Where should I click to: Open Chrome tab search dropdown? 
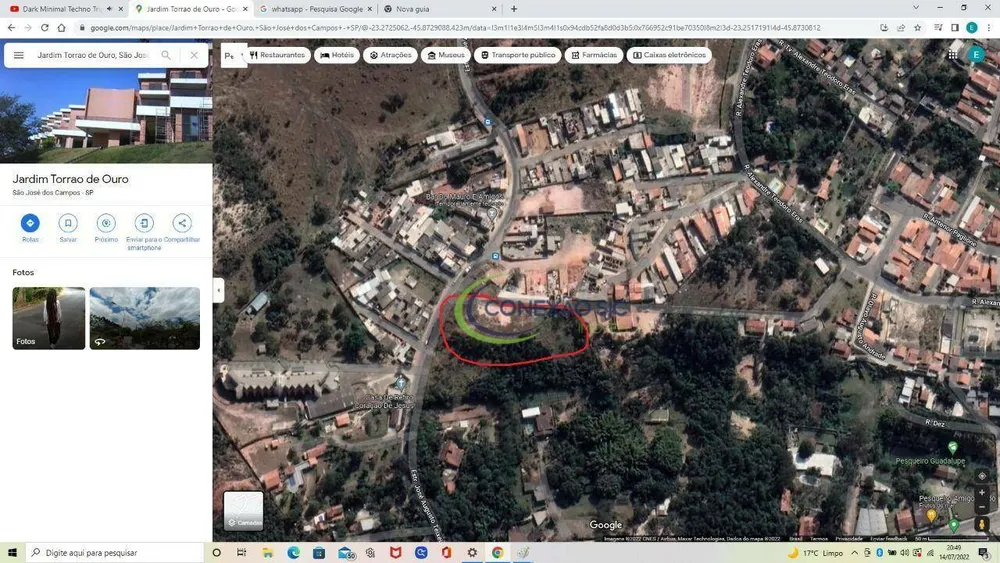[x=916, y=8]
